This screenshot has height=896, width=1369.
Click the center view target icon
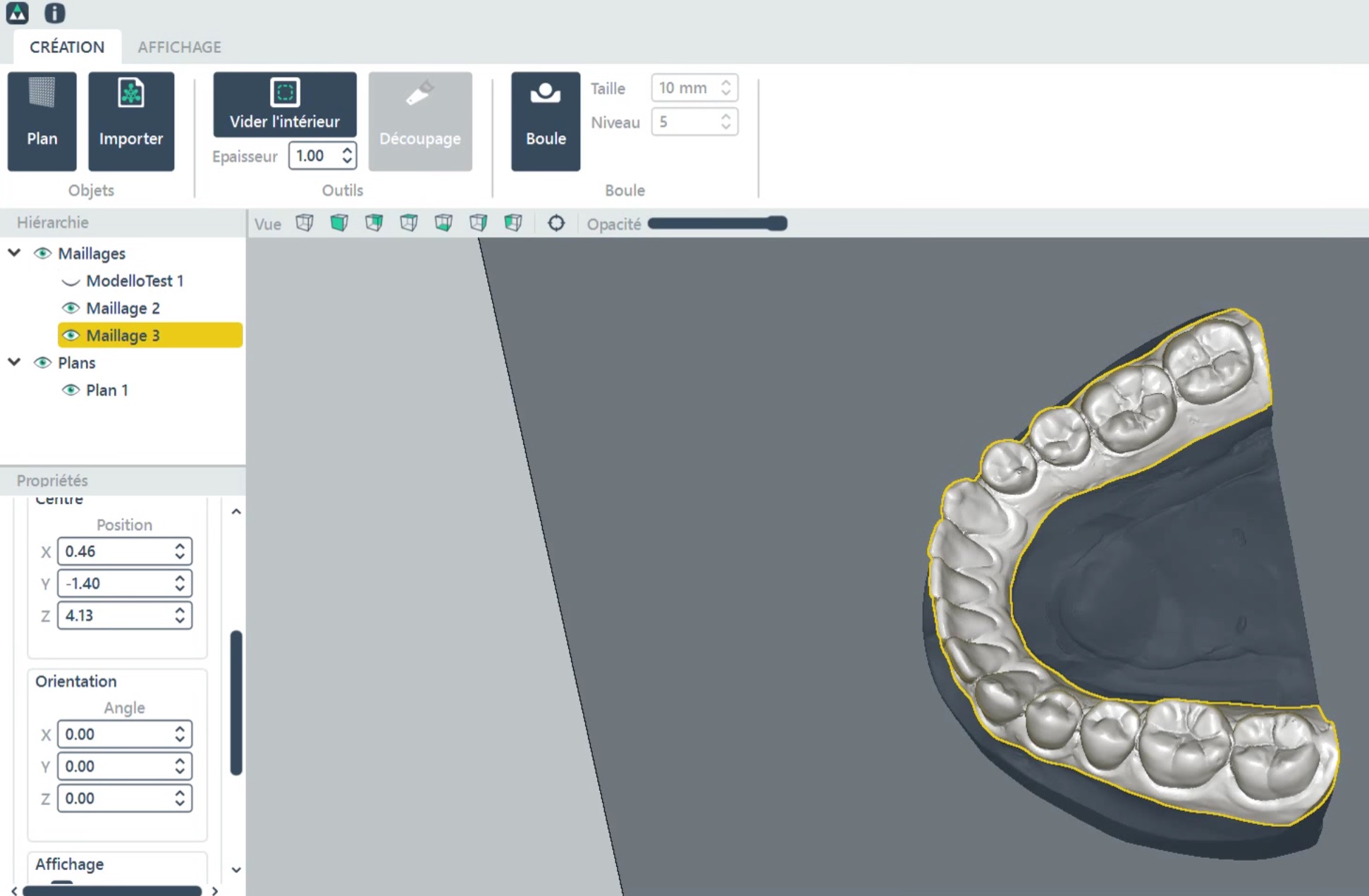pyautogui.click(x=556, y=223)
